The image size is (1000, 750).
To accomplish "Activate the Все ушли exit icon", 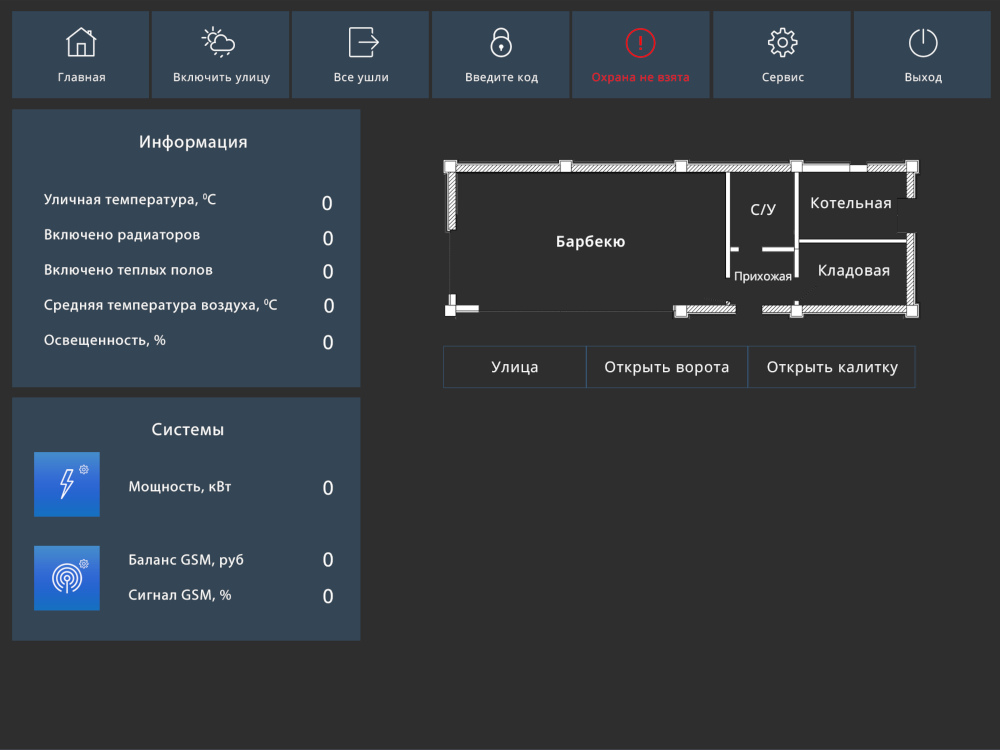I will (364, 43).
